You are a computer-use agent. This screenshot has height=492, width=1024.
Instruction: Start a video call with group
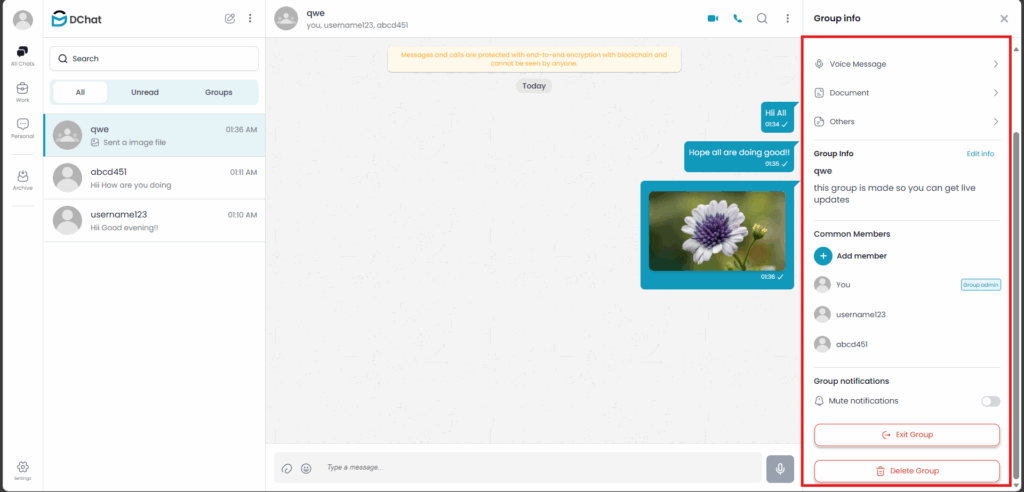[713, 18]
